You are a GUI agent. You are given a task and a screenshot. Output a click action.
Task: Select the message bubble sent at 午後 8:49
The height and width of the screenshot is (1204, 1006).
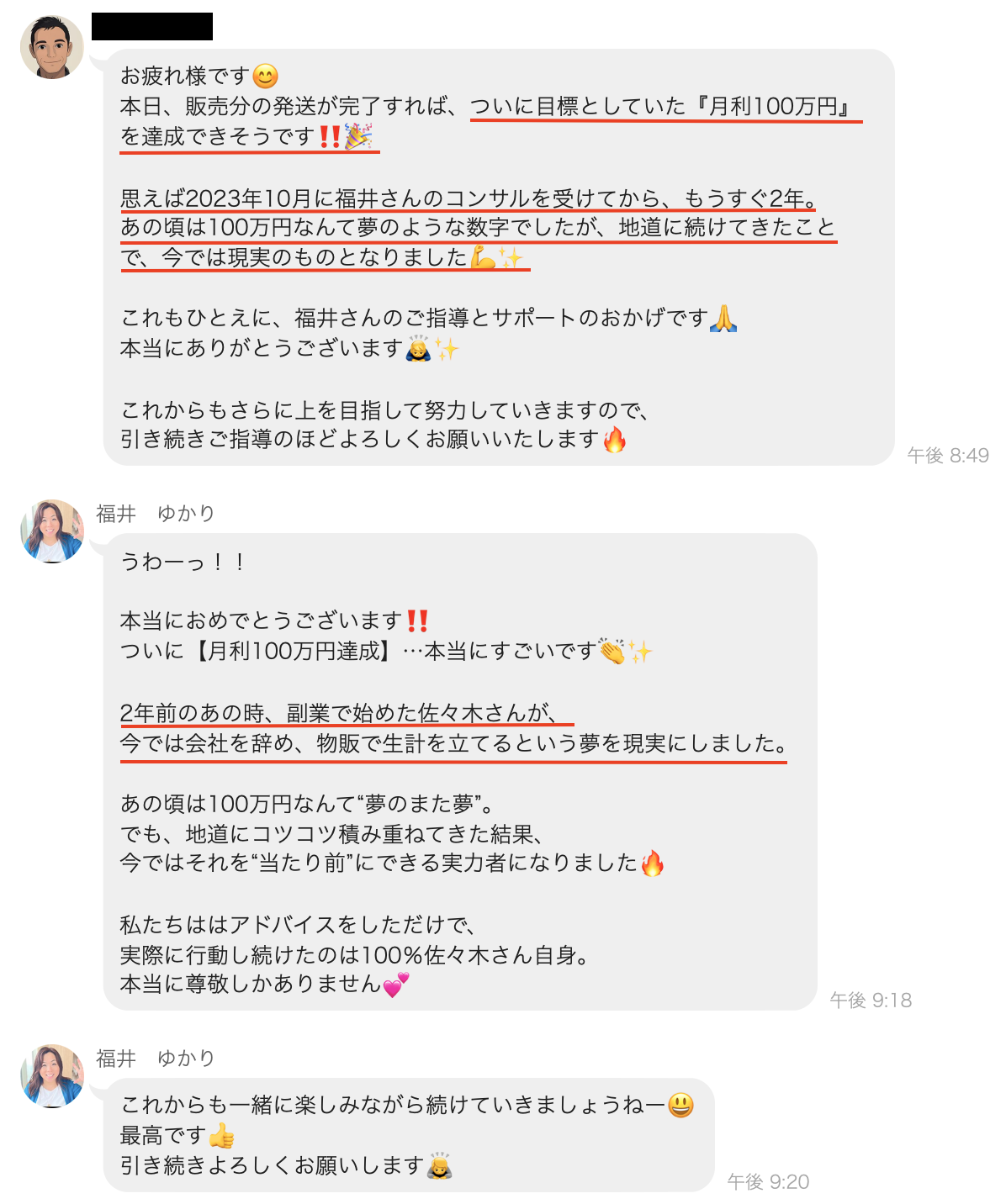499,257
